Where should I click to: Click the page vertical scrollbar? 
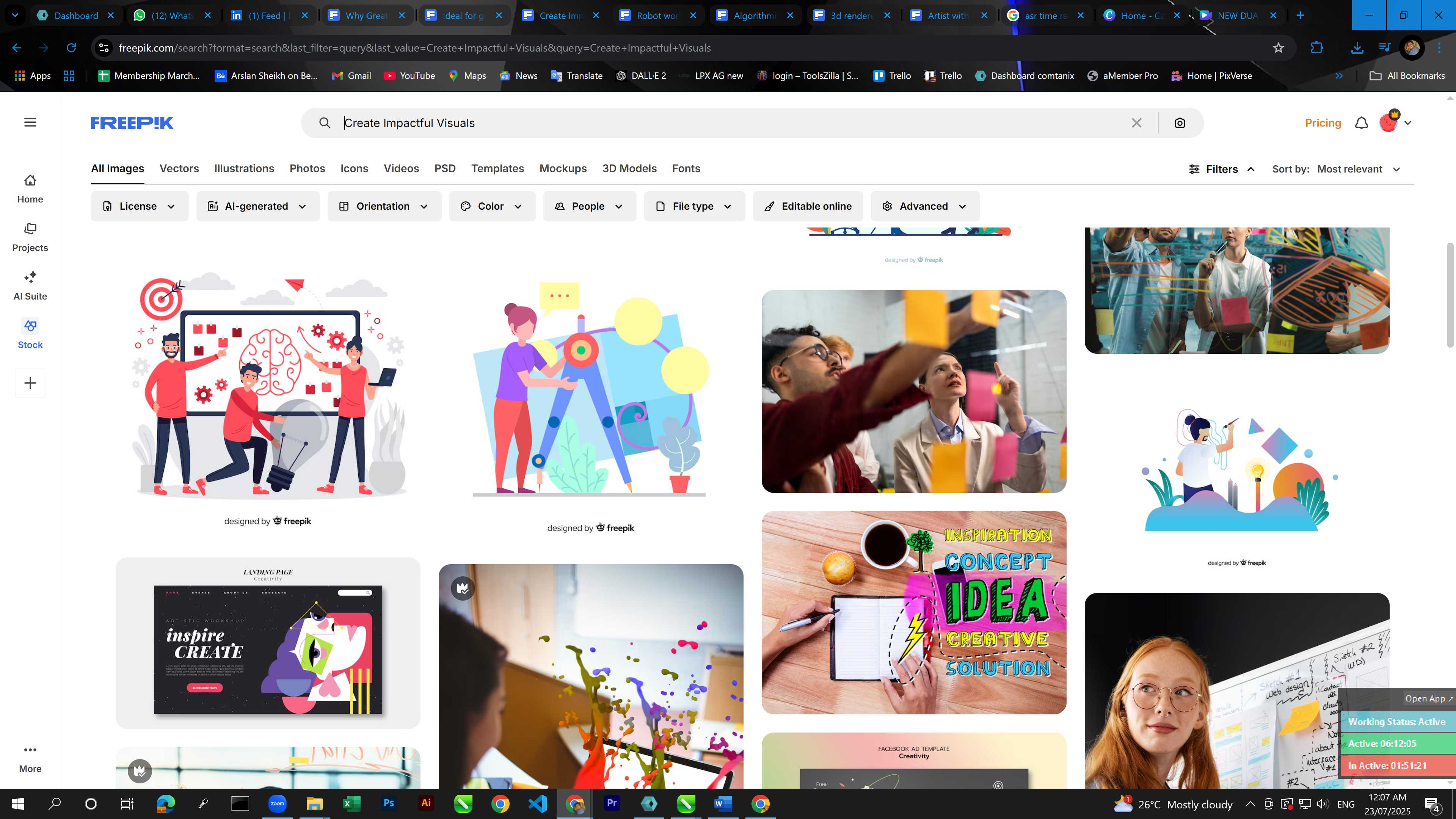click(1450, 295)
